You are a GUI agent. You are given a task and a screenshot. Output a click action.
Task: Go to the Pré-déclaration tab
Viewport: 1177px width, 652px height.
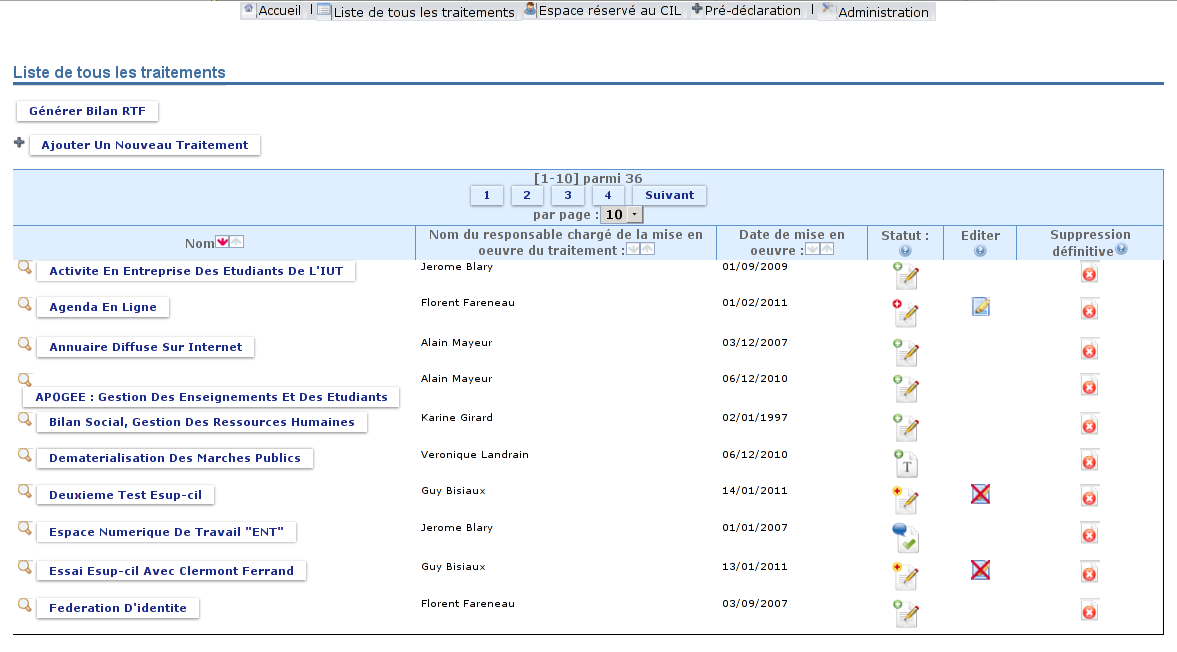point(746,11)
